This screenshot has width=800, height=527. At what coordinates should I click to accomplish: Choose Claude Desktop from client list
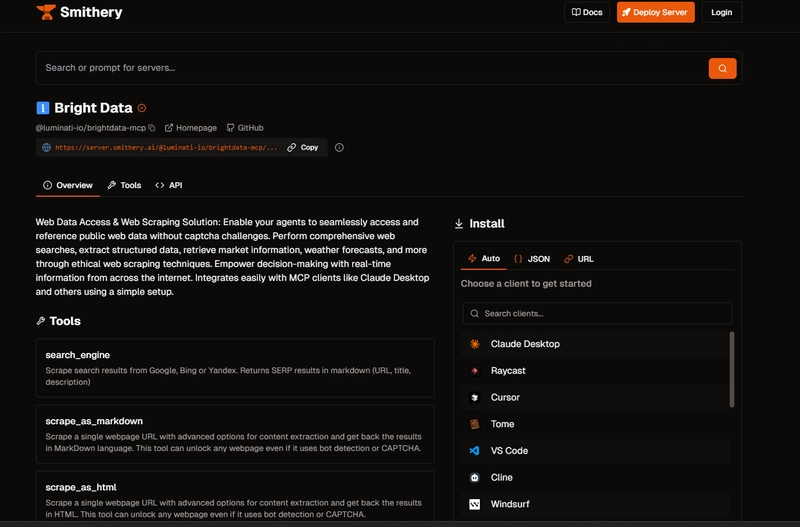pos(595,344)
